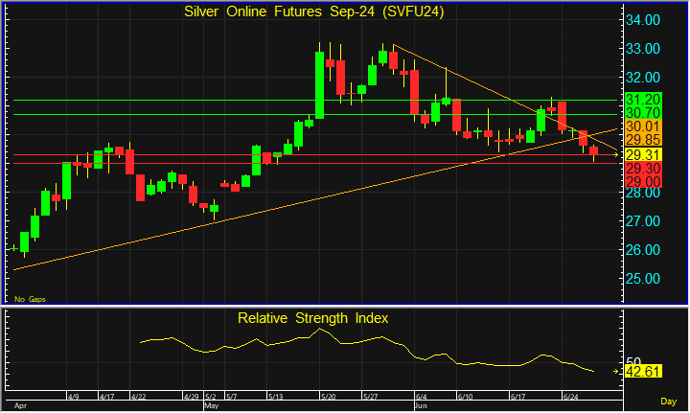Image resolution: width=690 pixels, height=413 pixels.
Task: Select the green 30.70 price level tag
Action: pos(639,114)
